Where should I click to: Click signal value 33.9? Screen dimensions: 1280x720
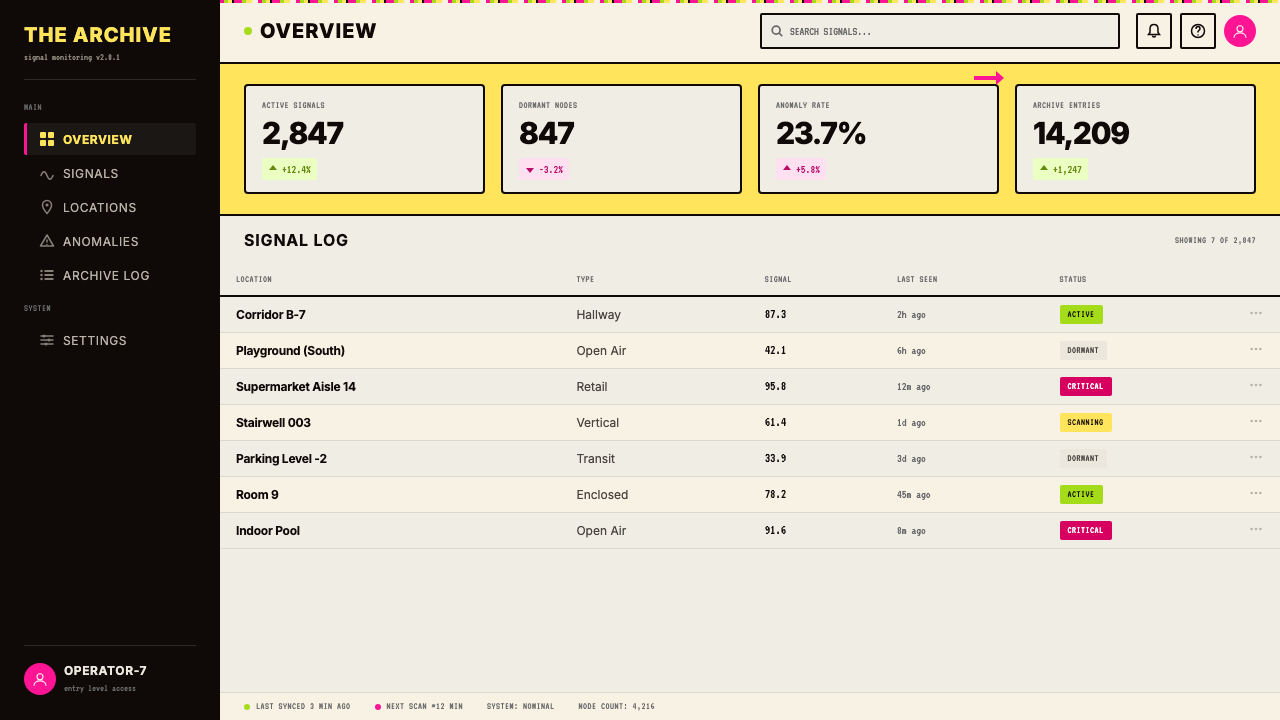pyautogui.click(x=775, y=458)
